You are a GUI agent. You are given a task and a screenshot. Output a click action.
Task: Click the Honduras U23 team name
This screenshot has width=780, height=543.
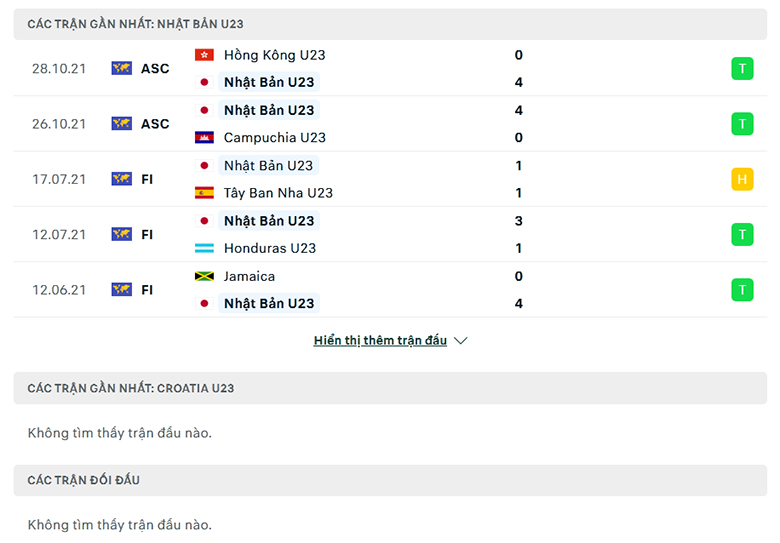coord(270,248)
